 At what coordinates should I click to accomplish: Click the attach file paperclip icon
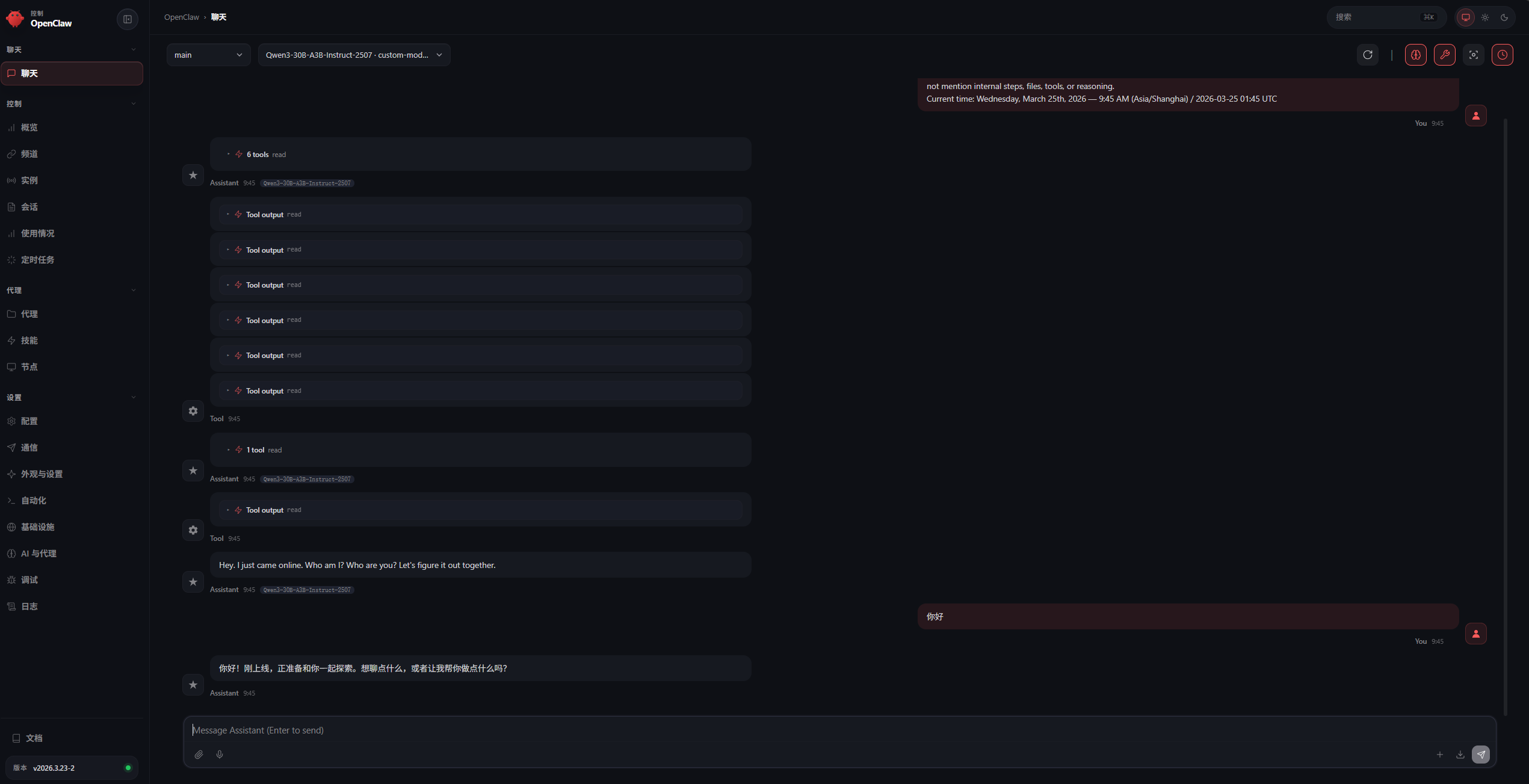click(x=199, y=755)
